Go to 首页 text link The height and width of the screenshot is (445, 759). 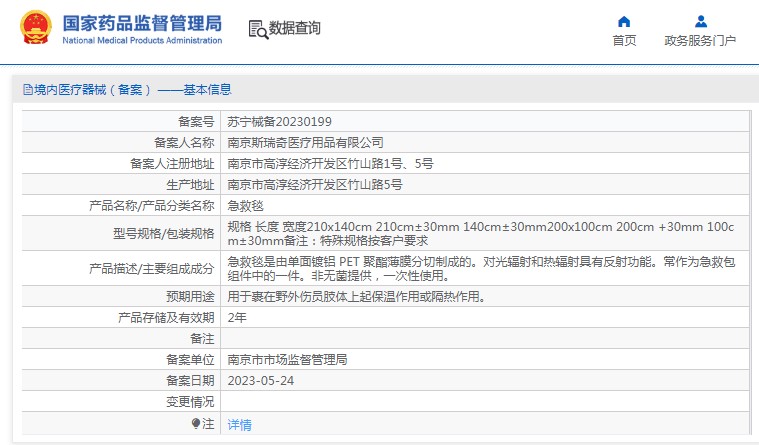tap(624, 41)
